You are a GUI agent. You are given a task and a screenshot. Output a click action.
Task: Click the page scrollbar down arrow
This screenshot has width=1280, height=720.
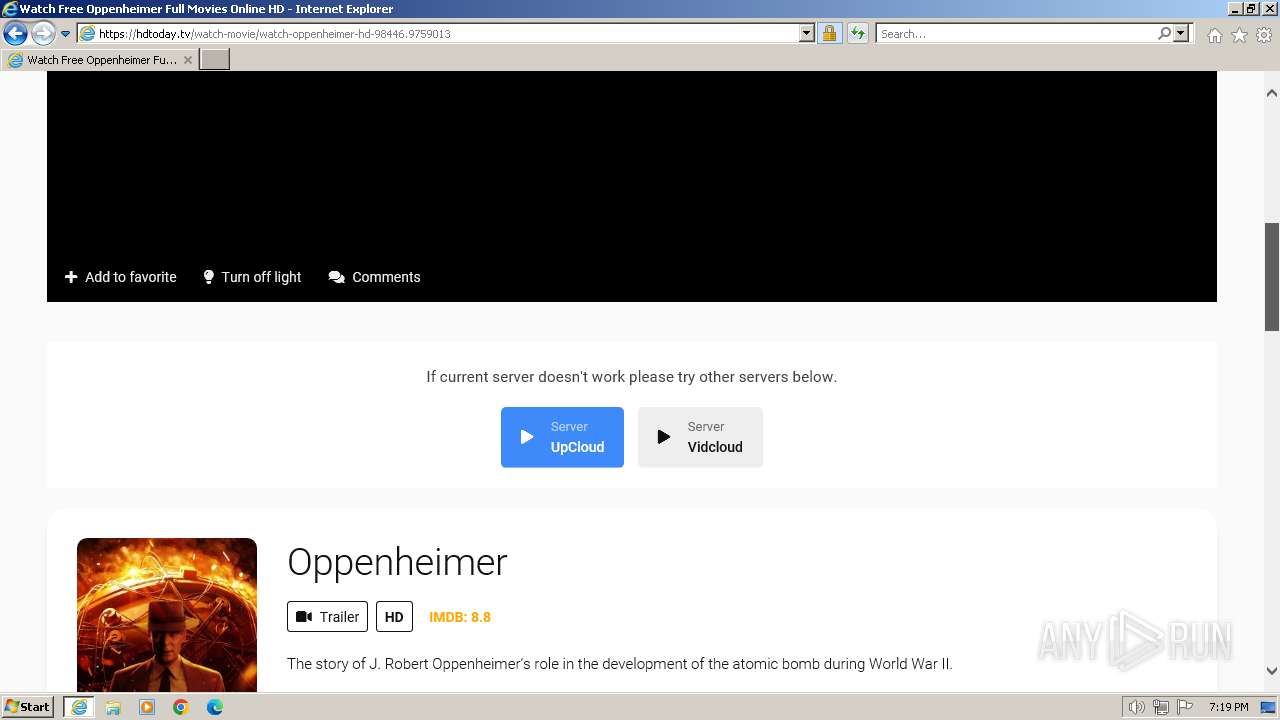click(1272, 671)
